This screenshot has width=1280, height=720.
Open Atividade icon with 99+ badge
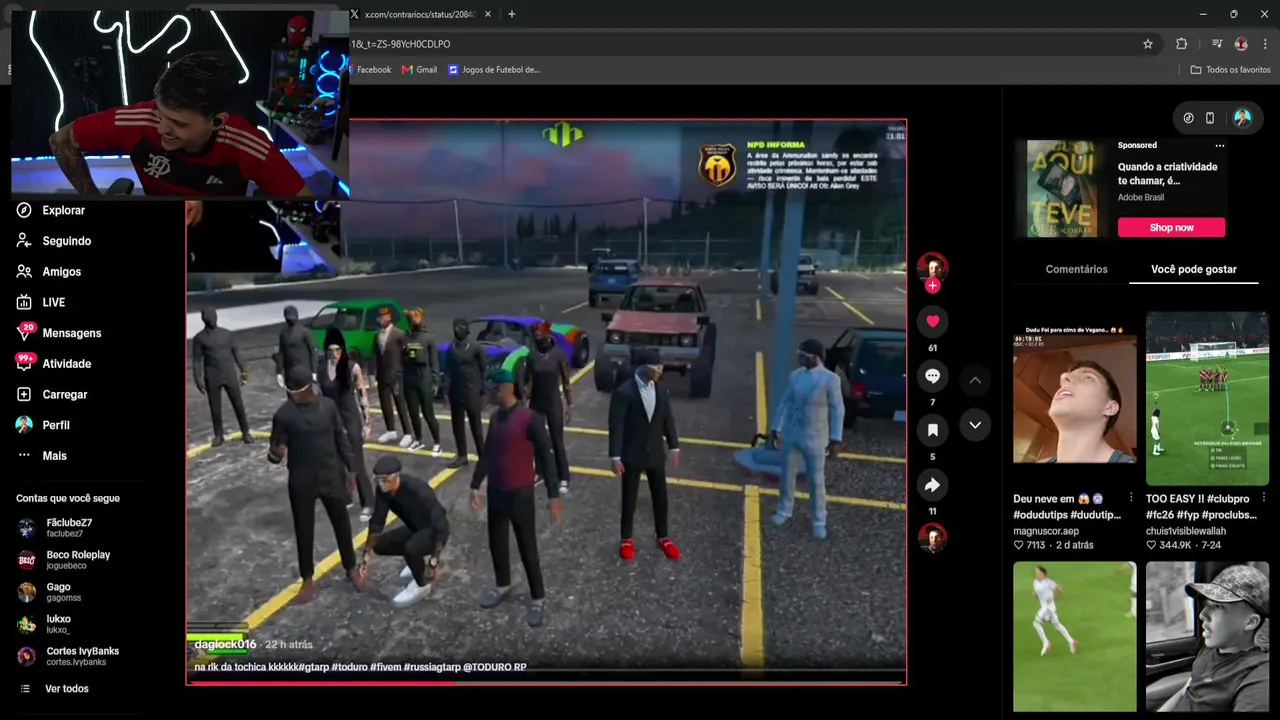coord(24,364)
